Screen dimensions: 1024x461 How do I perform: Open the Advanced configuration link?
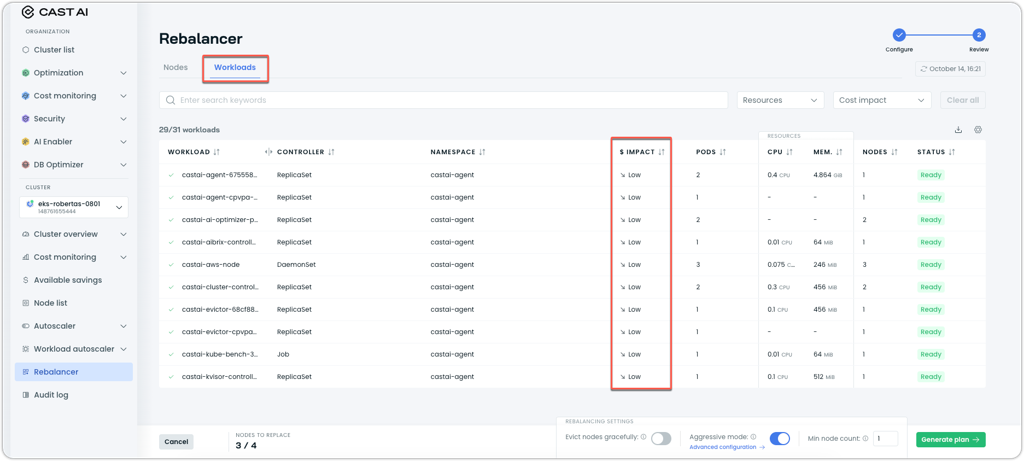[728, 447]
